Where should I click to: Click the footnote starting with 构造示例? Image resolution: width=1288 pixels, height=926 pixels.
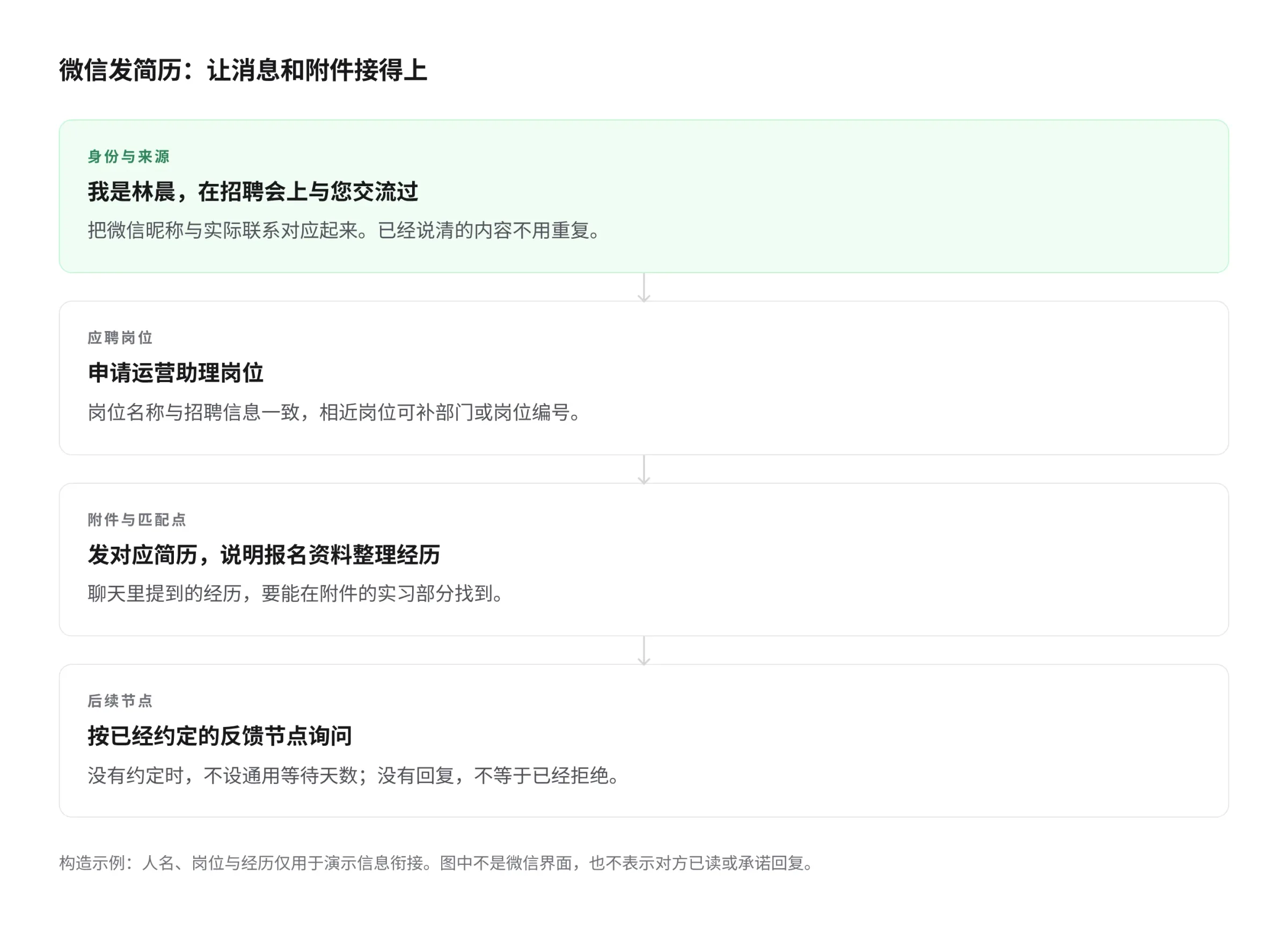pos(437,864)
